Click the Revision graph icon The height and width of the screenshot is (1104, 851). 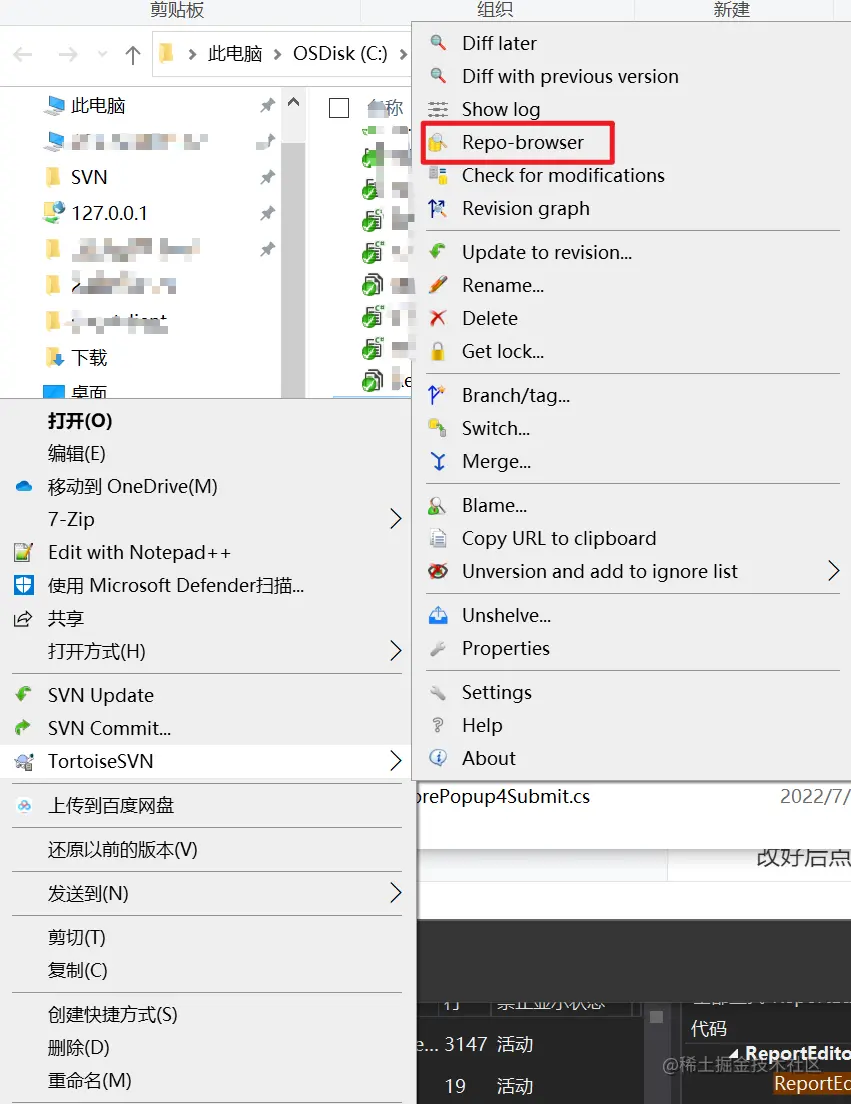point(438,208)
